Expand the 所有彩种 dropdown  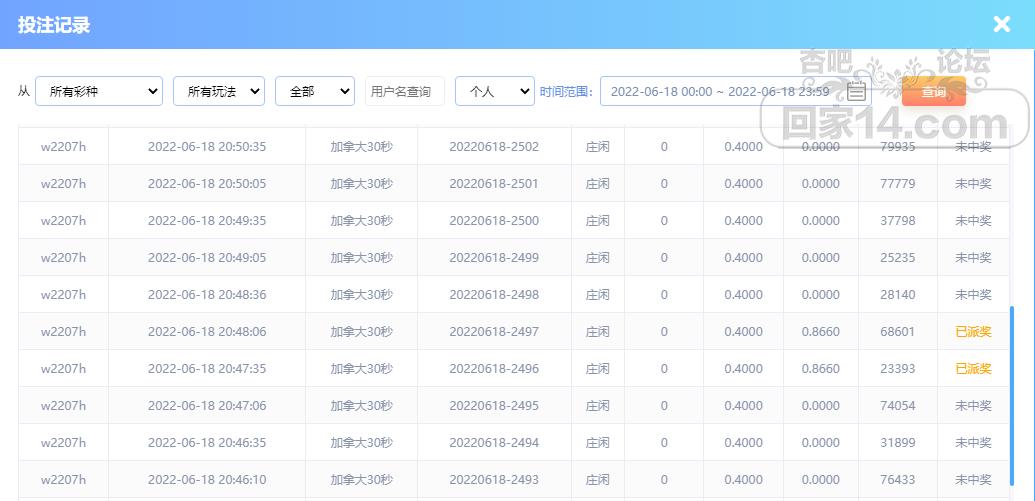pos(99,91)
